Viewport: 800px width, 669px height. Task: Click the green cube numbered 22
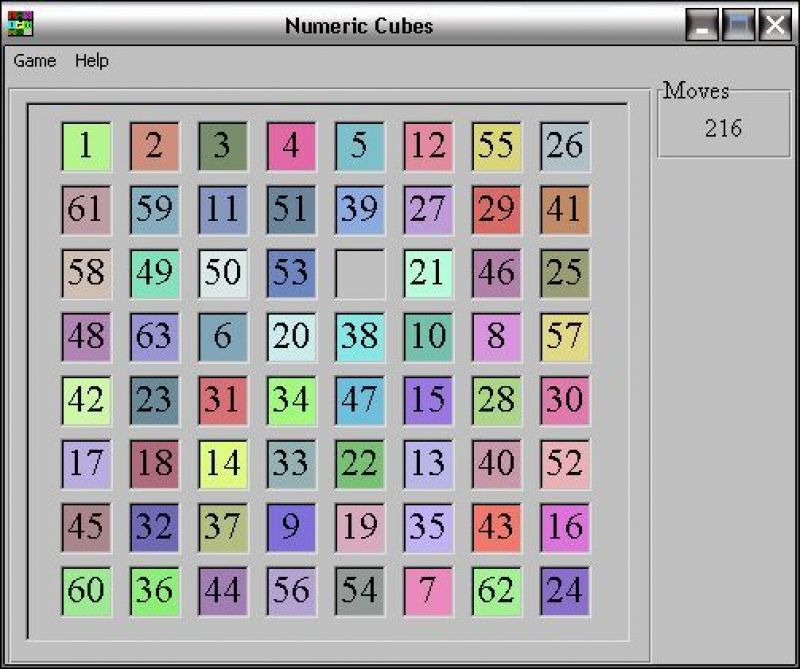(360, 465)
